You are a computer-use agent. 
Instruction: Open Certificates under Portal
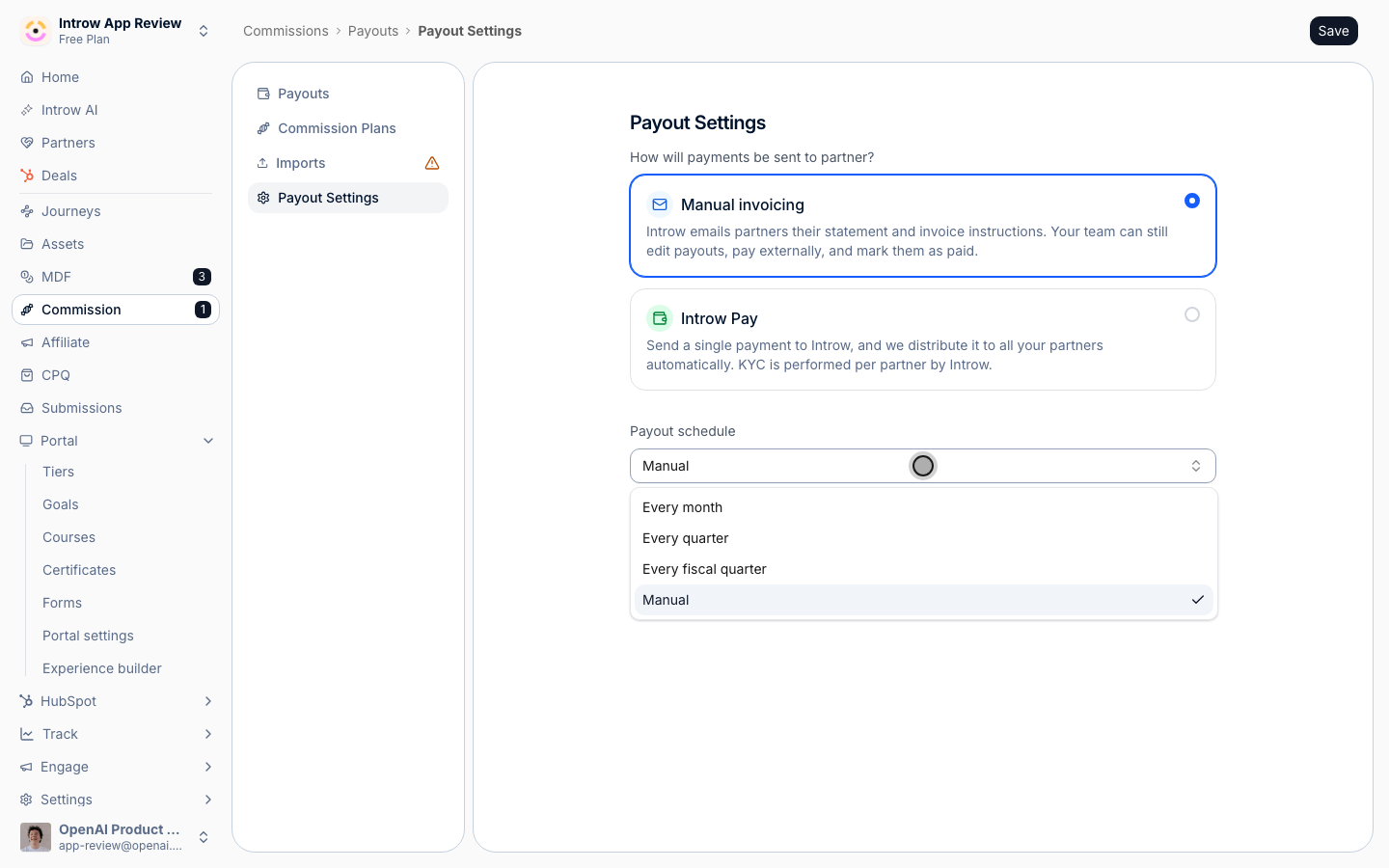pos(79,570)
